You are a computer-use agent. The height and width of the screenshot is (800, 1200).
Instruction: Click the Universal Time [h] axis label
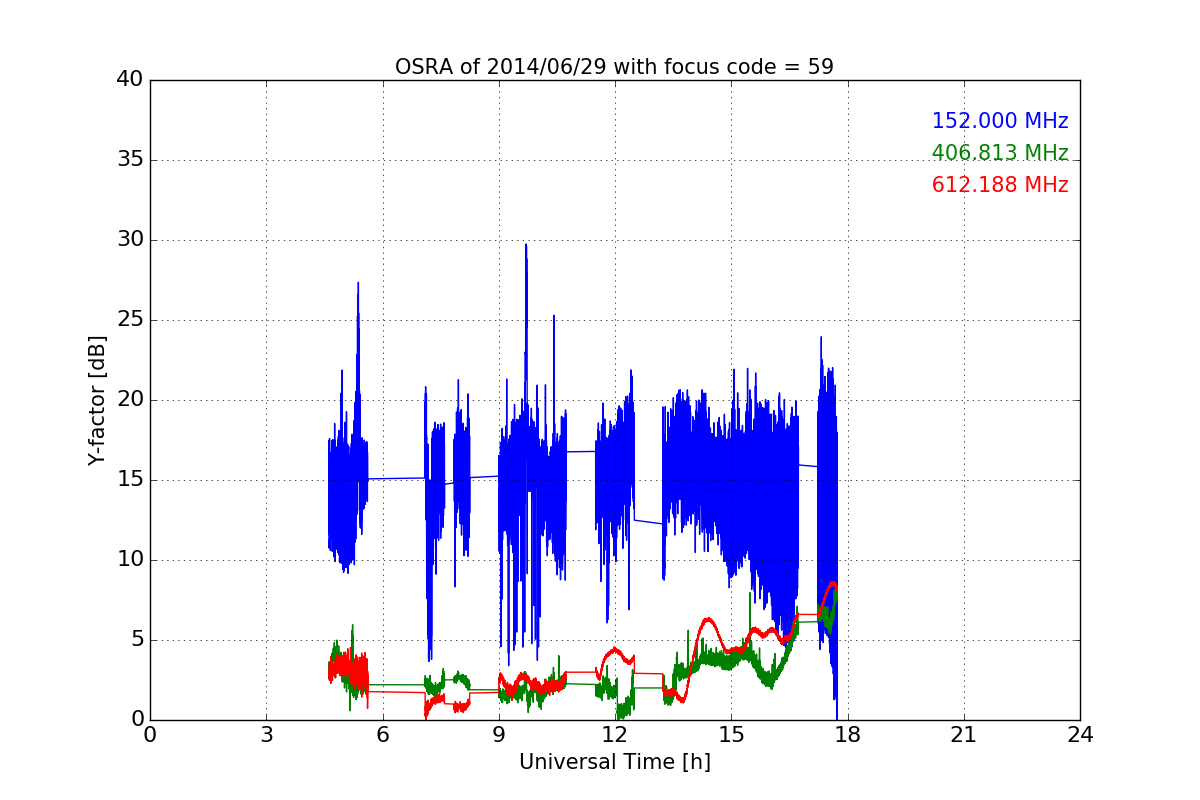click(614, 762)
